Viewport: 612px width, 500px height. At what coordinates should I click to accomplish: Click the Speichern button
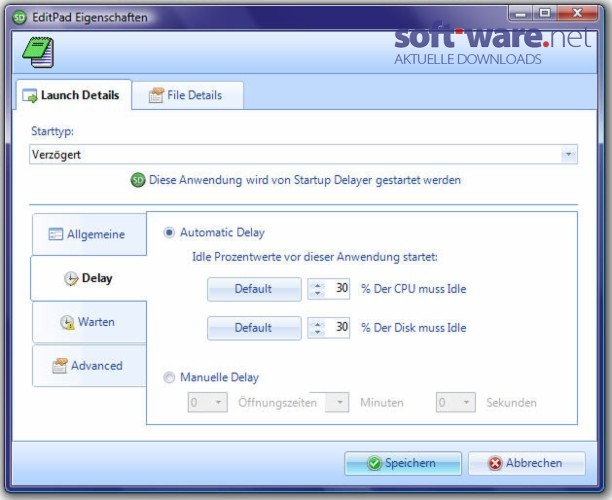(x=403, y=463)
